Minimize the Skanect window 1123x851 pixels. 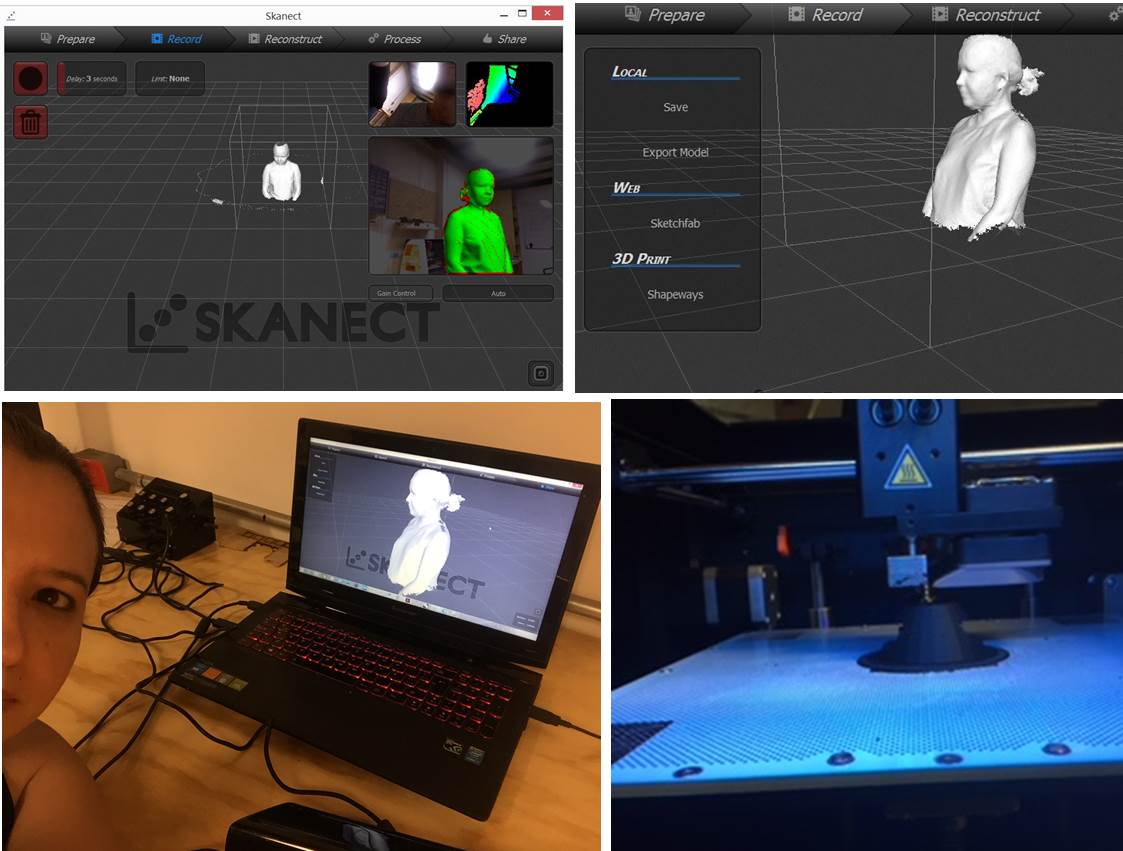click(x=504, y=14)
